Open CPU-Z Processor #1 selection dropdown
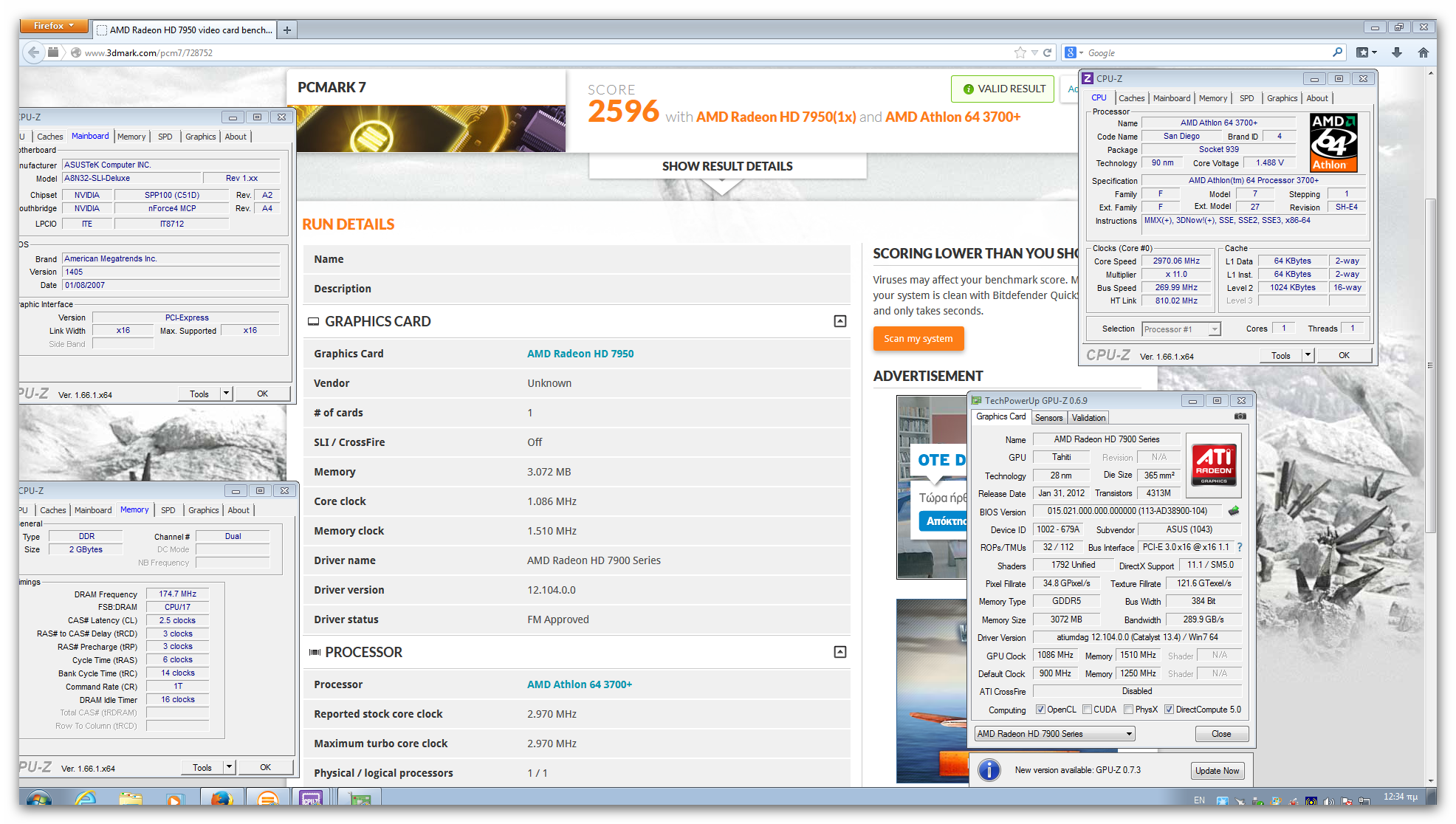1456x824 pixels. (1181, 329)
